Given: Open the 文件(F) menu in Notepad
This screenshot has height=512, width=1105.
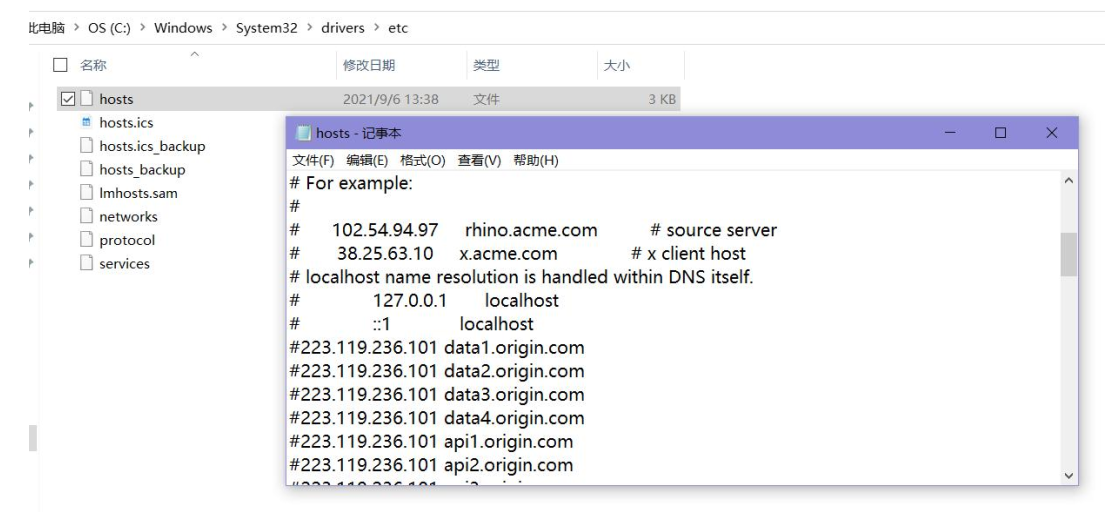Looking at the screenshot, I should [313, 161].
